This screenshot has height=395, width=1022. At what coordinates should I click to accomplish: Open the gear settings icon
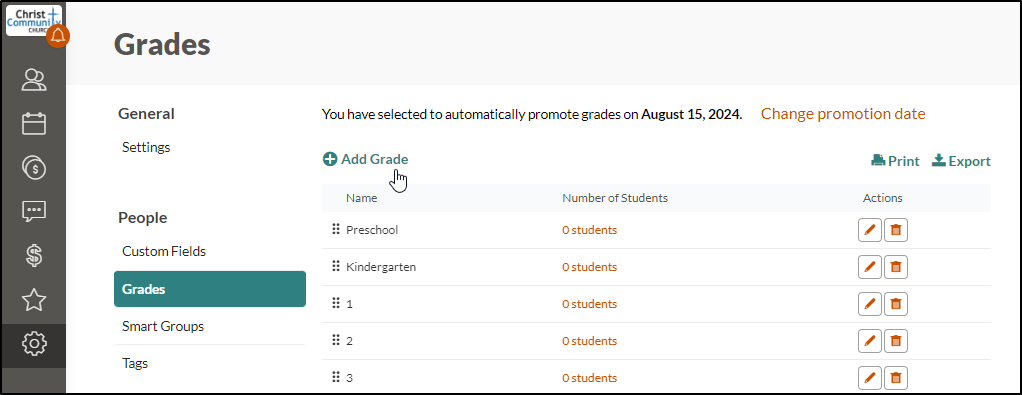point(34,343)
